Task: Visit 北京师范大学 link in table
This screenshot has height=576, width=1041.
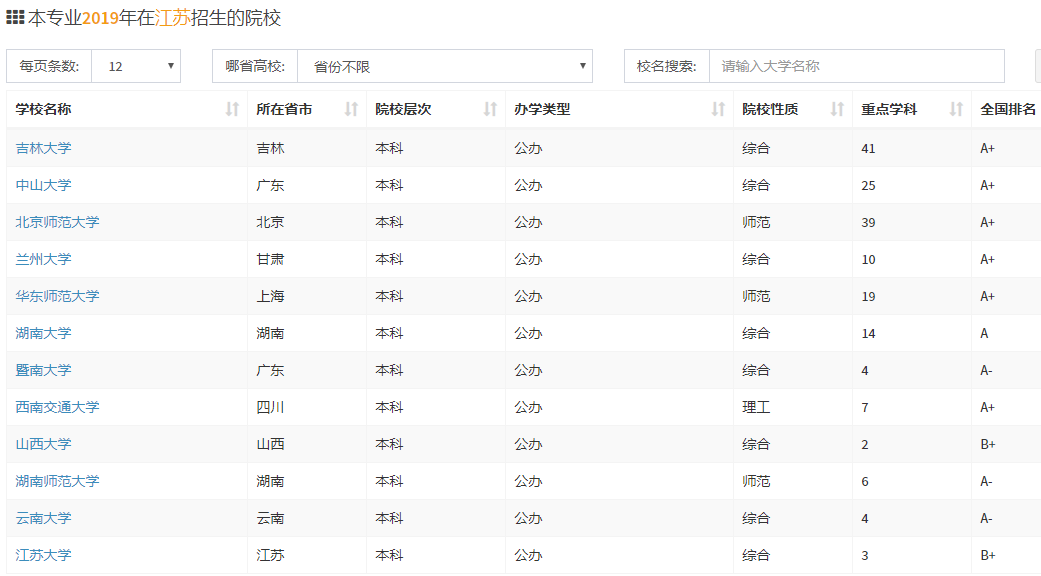Action: (x=58, y=222)
